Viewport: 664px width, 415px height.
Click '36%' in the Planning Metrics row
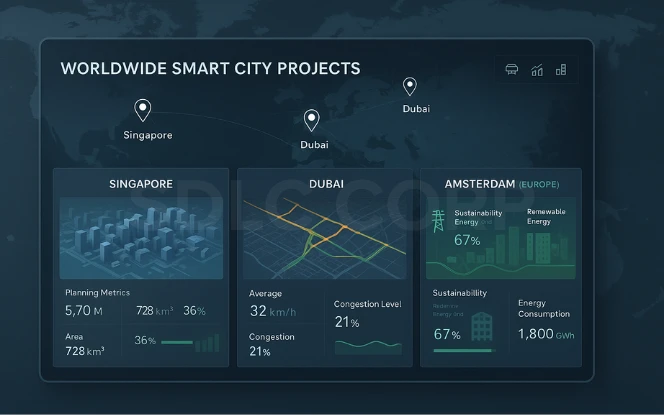click(194, 311)
